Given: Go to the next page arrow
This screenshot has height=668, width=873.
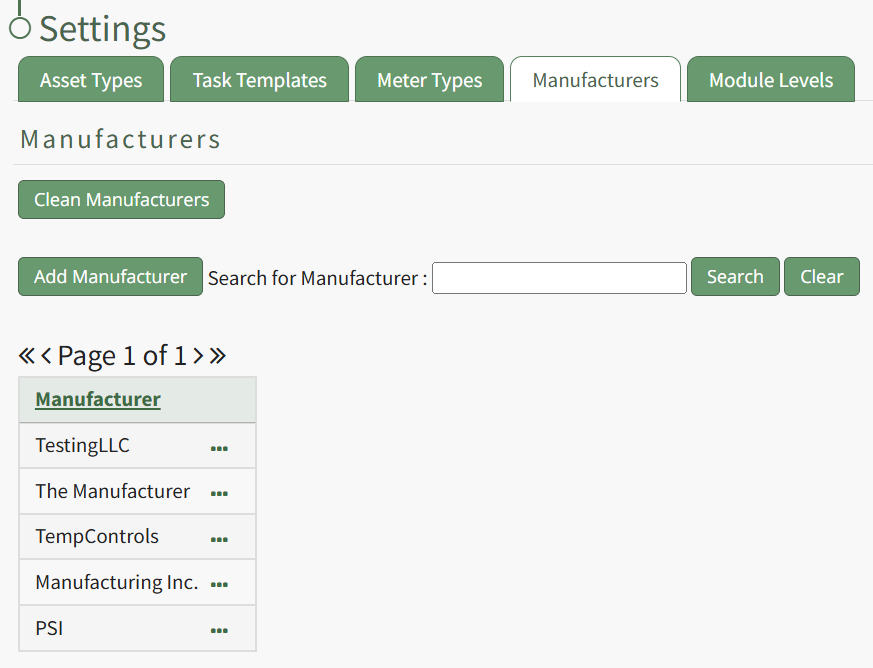Looking at the screenshot, I should (198, 355).
